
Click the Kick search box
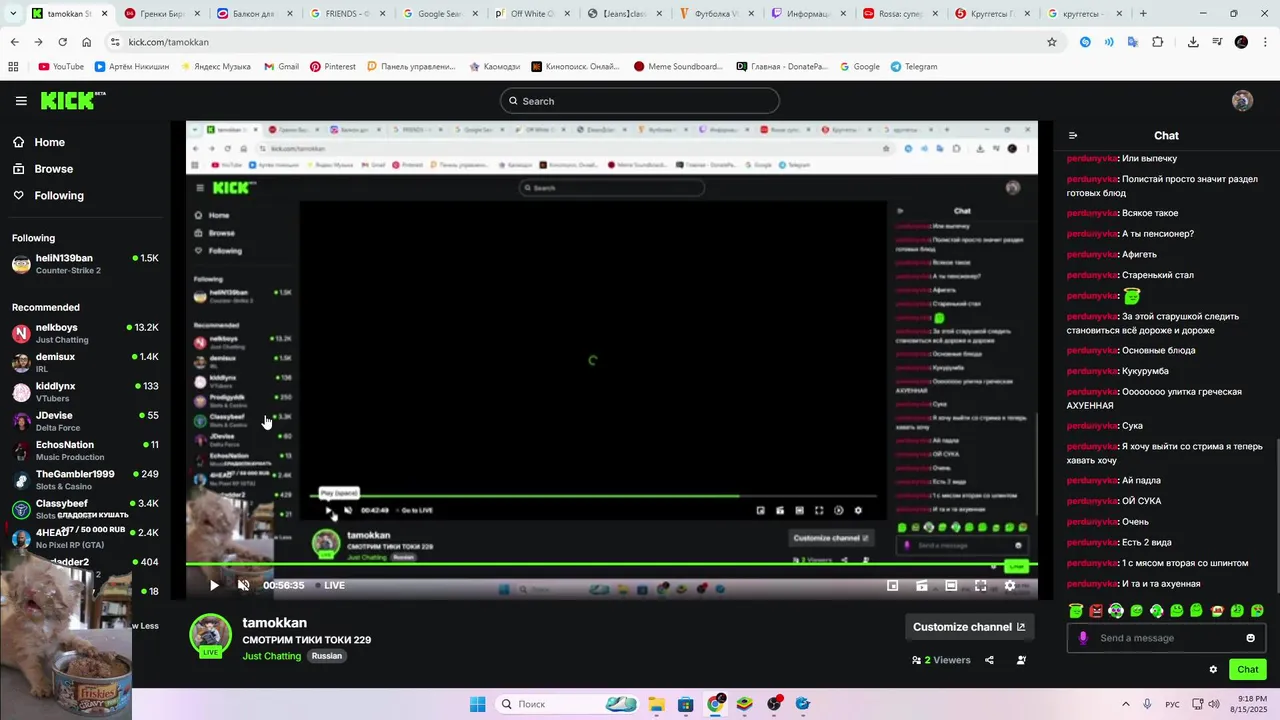pyautogui.click(x=640, y=101)
